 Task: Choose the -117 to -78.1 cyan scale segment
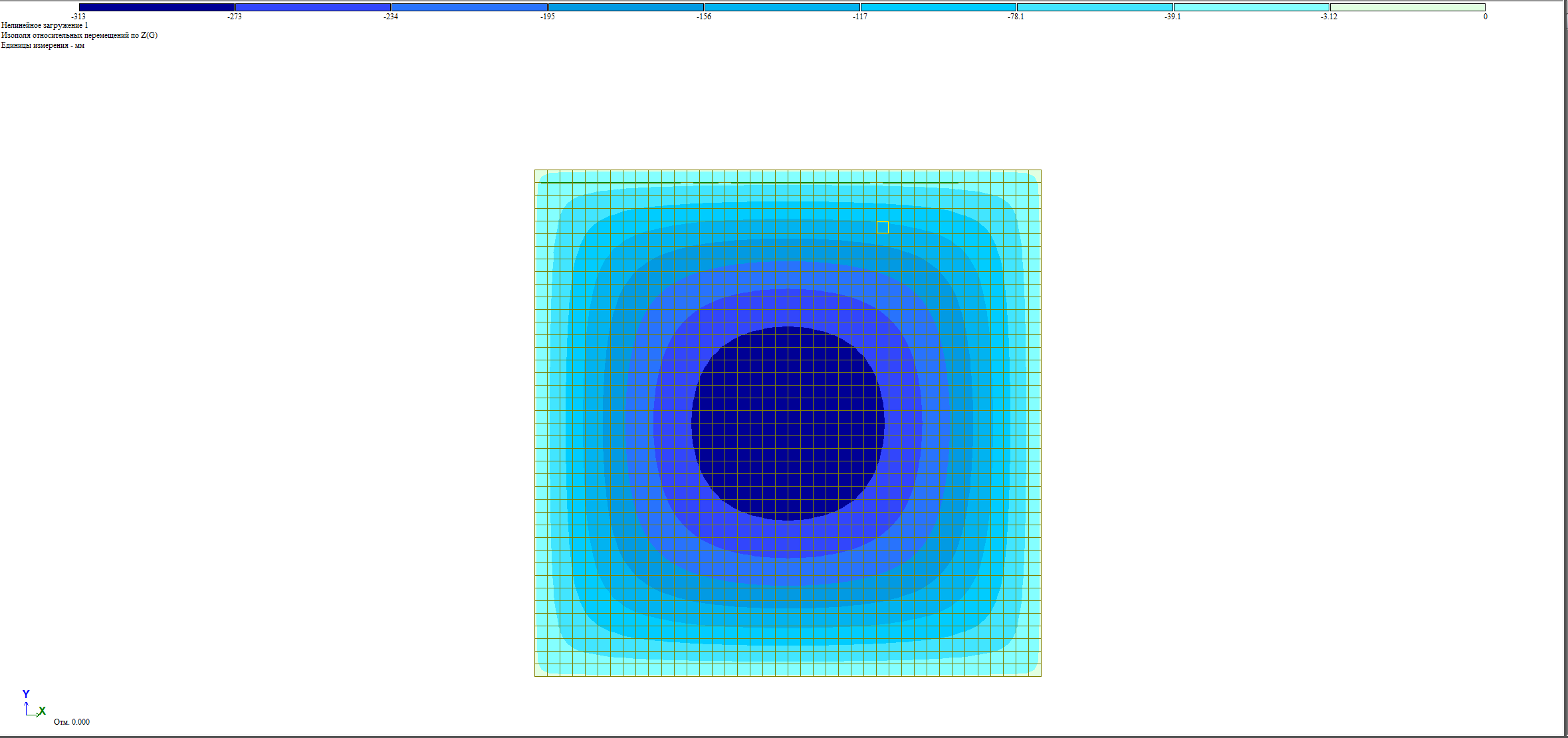(x=939, y=7)
